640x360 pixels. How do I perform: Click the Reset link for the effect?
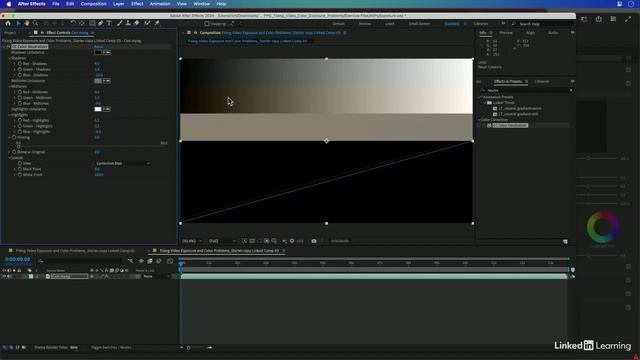tap(98, 47)
